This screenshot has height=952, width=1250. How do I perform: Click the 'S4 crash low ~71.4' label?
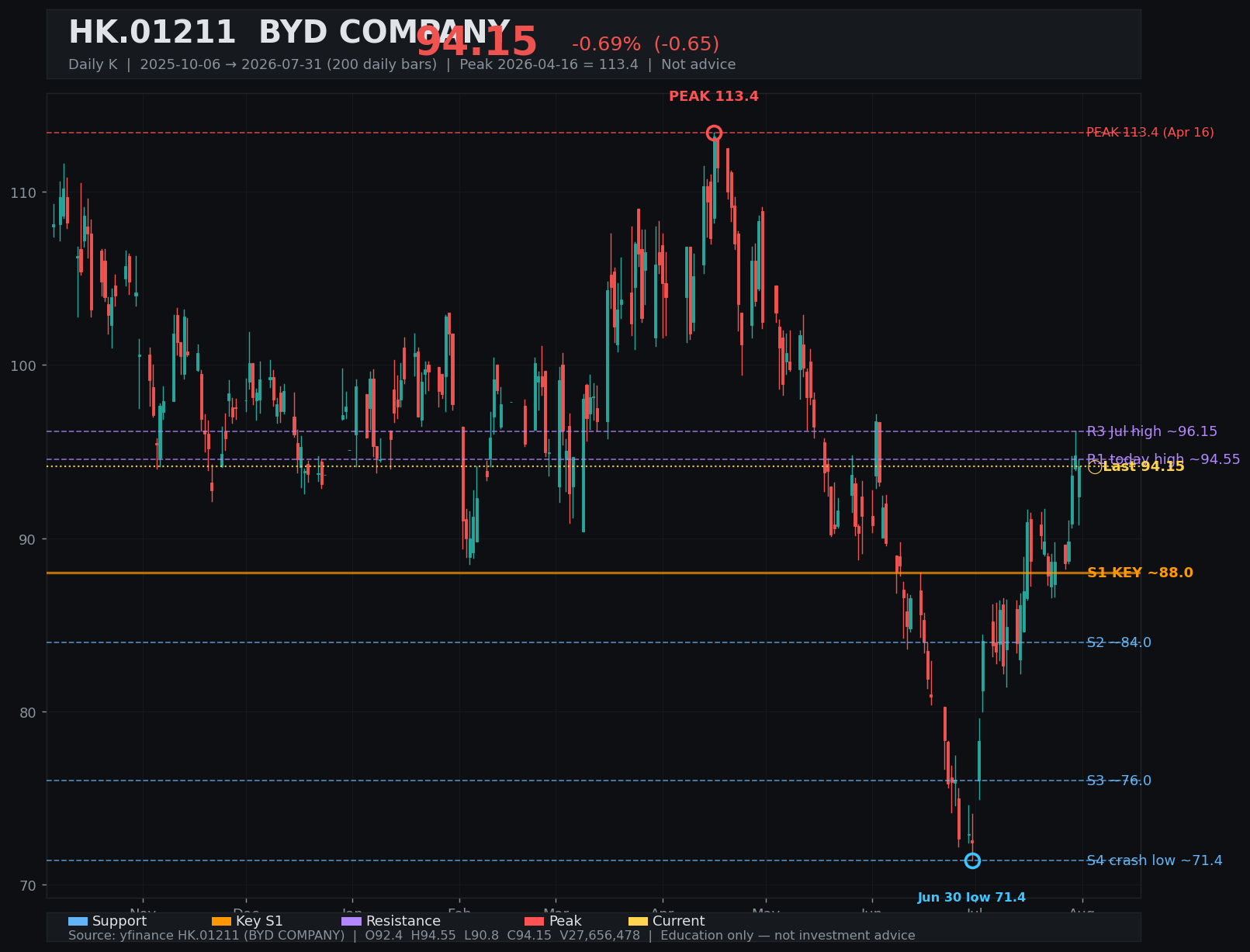coord(1155,860)
